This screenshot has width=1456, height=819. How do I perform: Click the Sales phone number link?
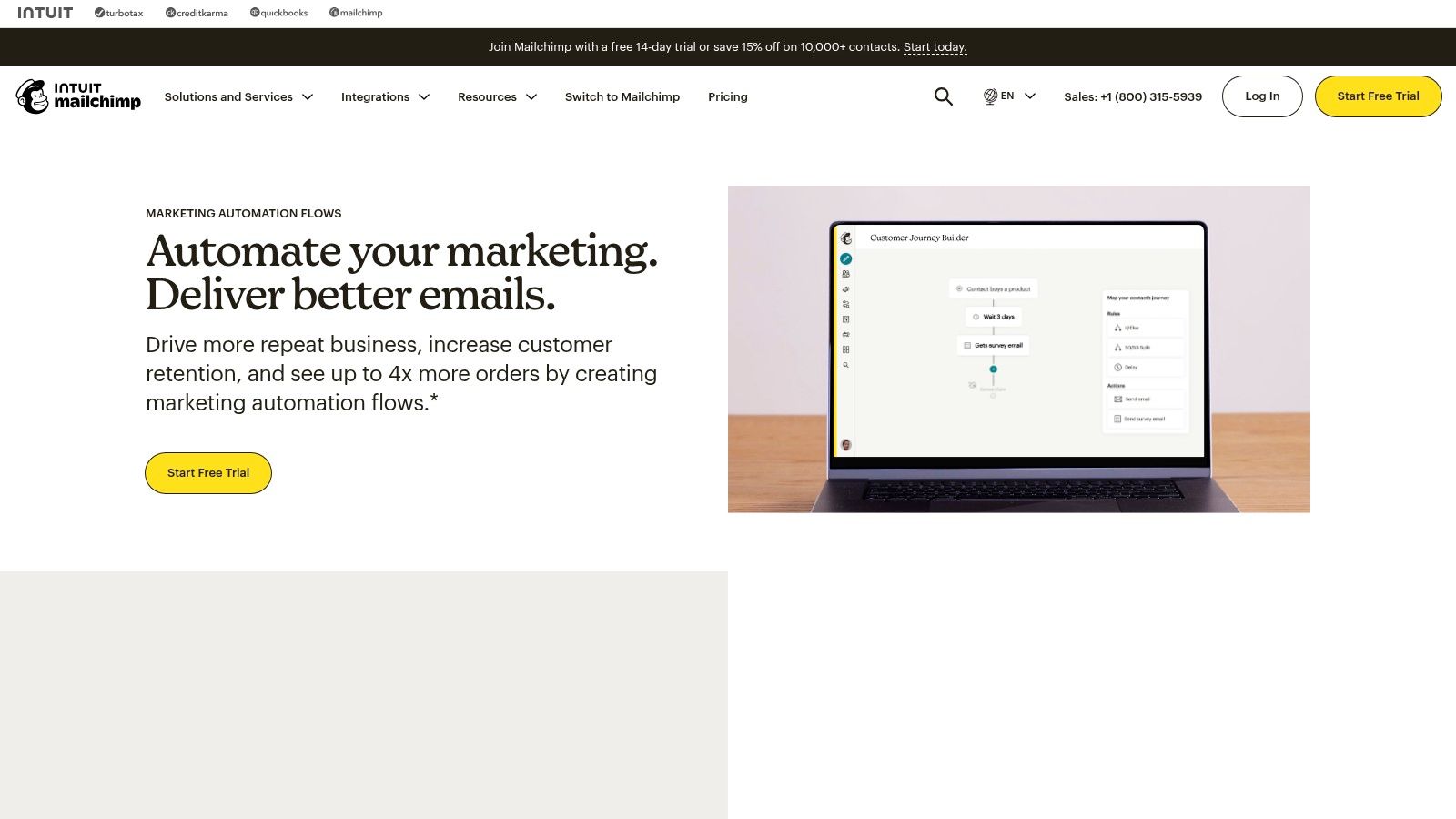click(x=1133, y=96)
